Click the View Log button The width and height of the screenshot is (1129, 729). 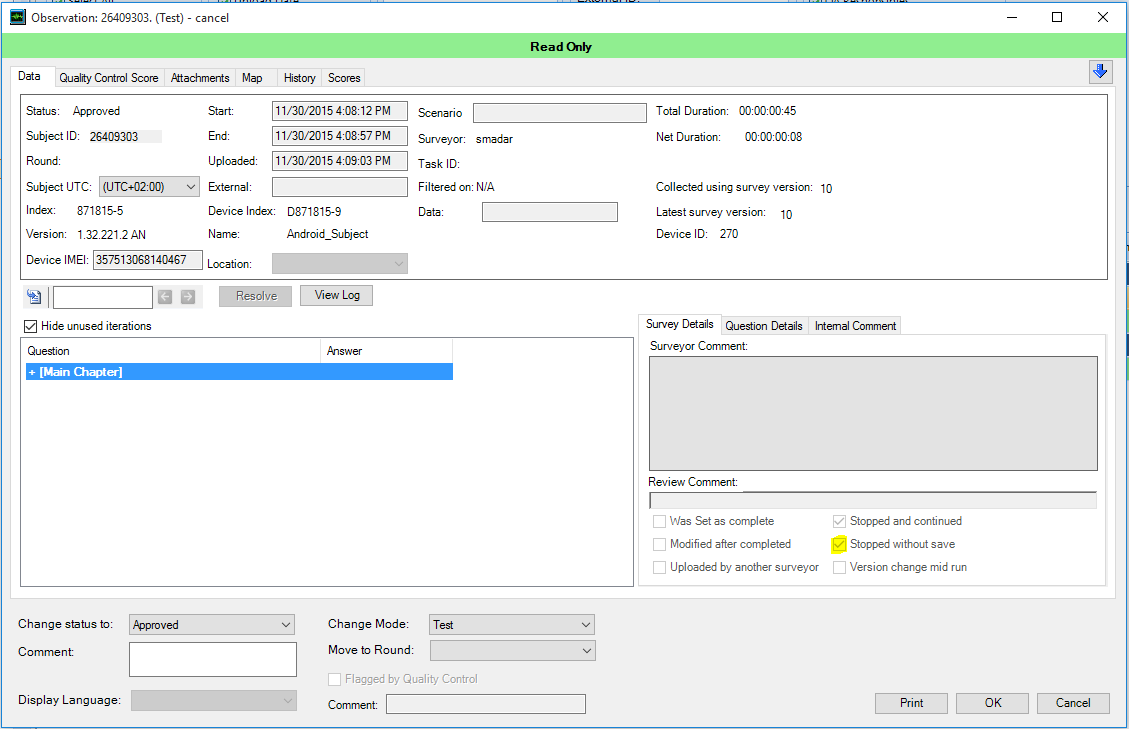337,295
